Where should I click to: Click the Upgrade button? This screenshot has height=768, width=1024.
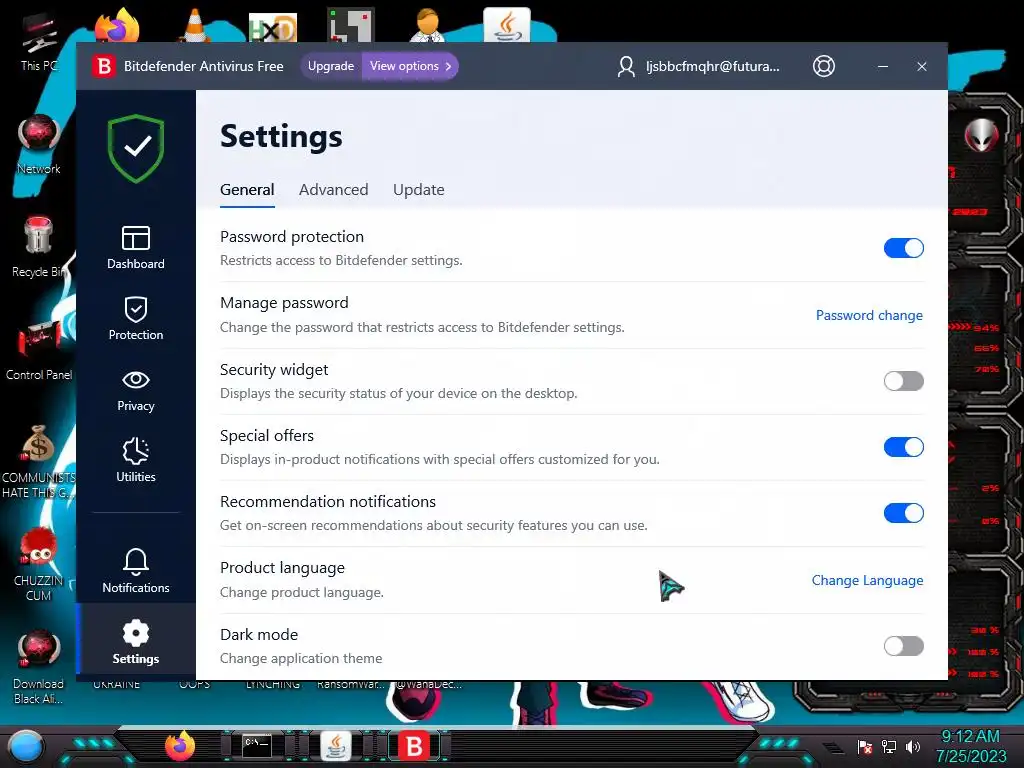(x=331, y=66)
